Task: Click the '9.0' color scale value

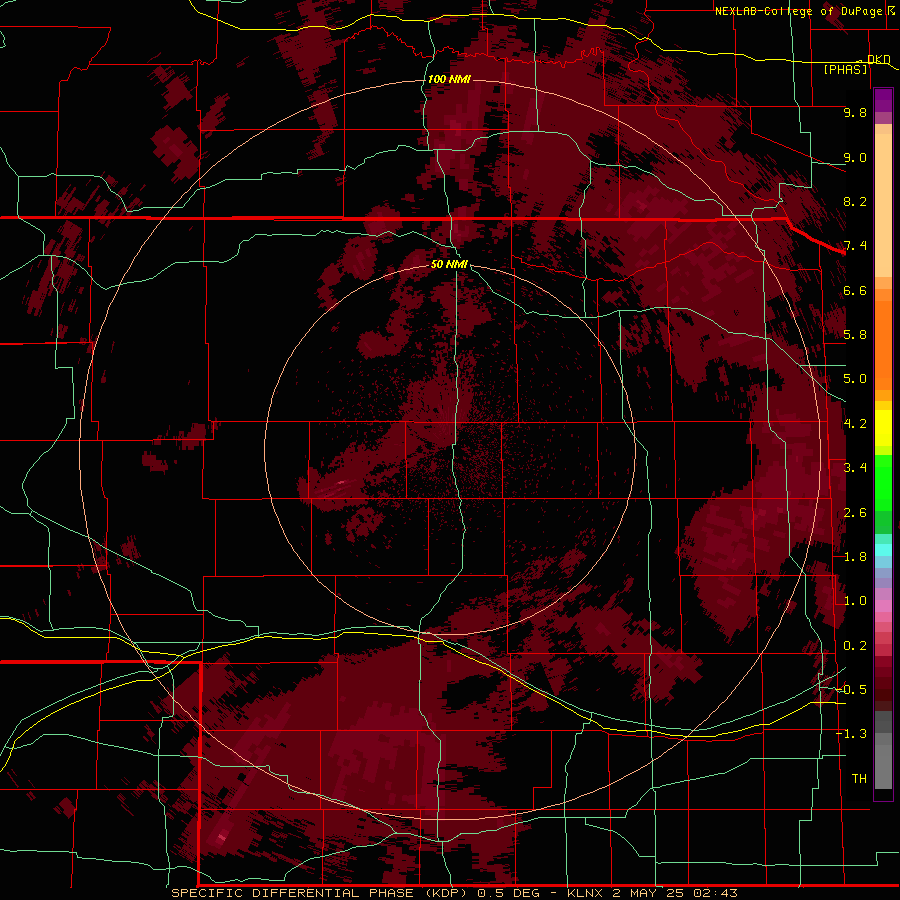Action: pos(855,157)
